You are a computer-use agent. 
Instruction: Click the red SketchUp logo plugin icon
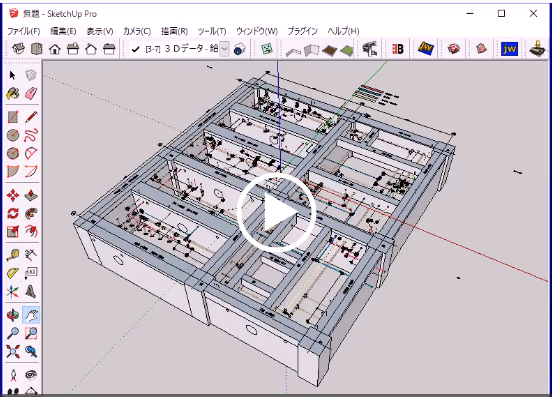coord(453,48)
